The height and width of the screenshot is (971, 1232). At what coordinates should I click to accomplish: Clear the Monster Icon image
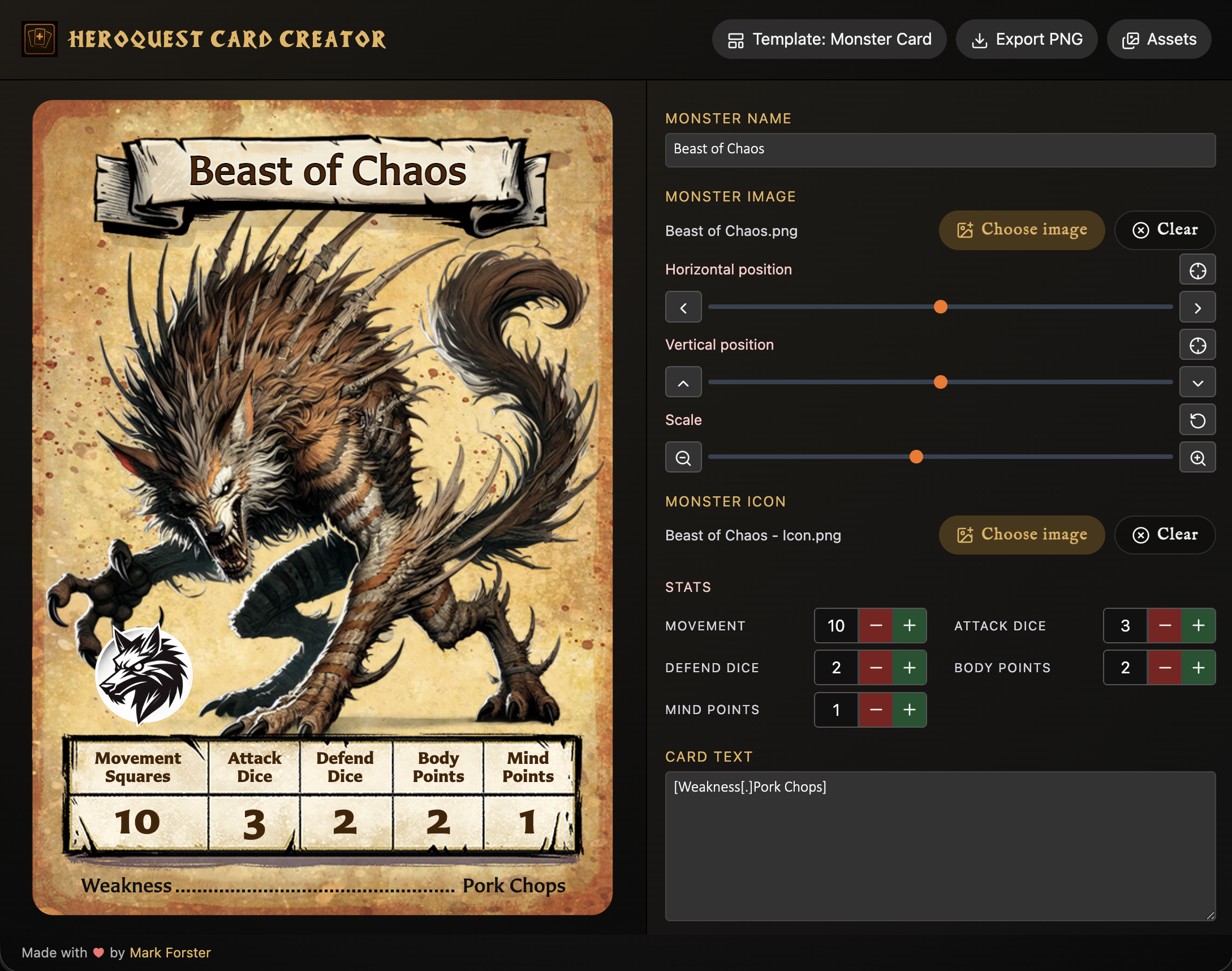click(x=1164, y=534)
